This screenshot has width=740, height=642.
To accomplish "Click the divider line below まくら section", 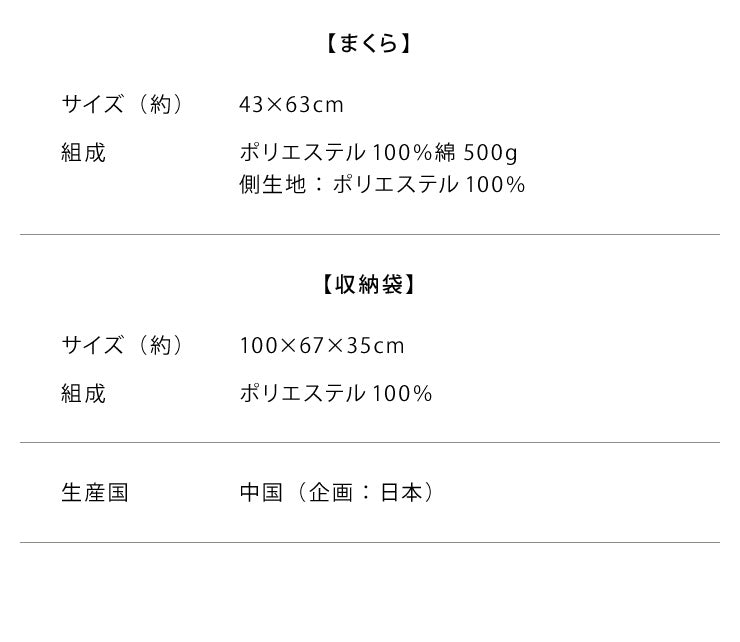I will pyautogui.click(x=370, y=235).
